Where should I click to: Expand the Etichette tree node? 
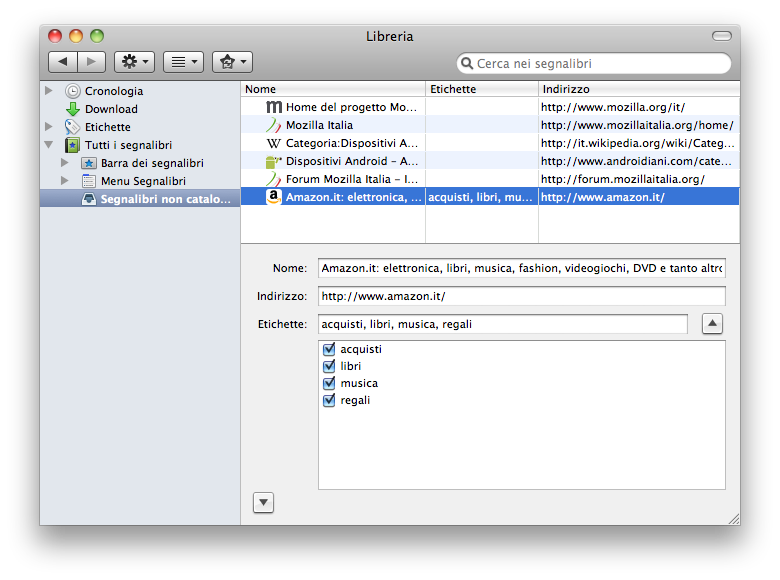(x=49, y=126)
